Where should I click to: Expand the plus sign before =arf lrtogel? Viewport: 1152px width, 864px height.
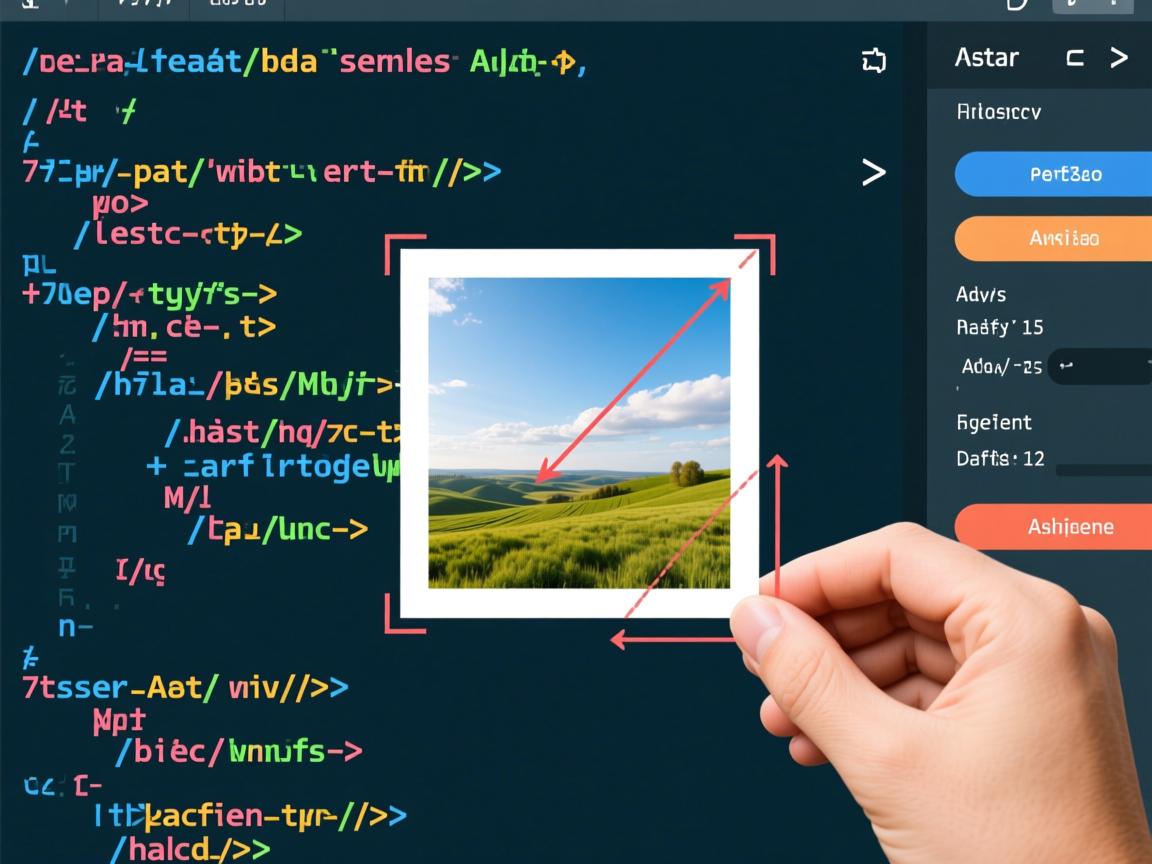156,465
